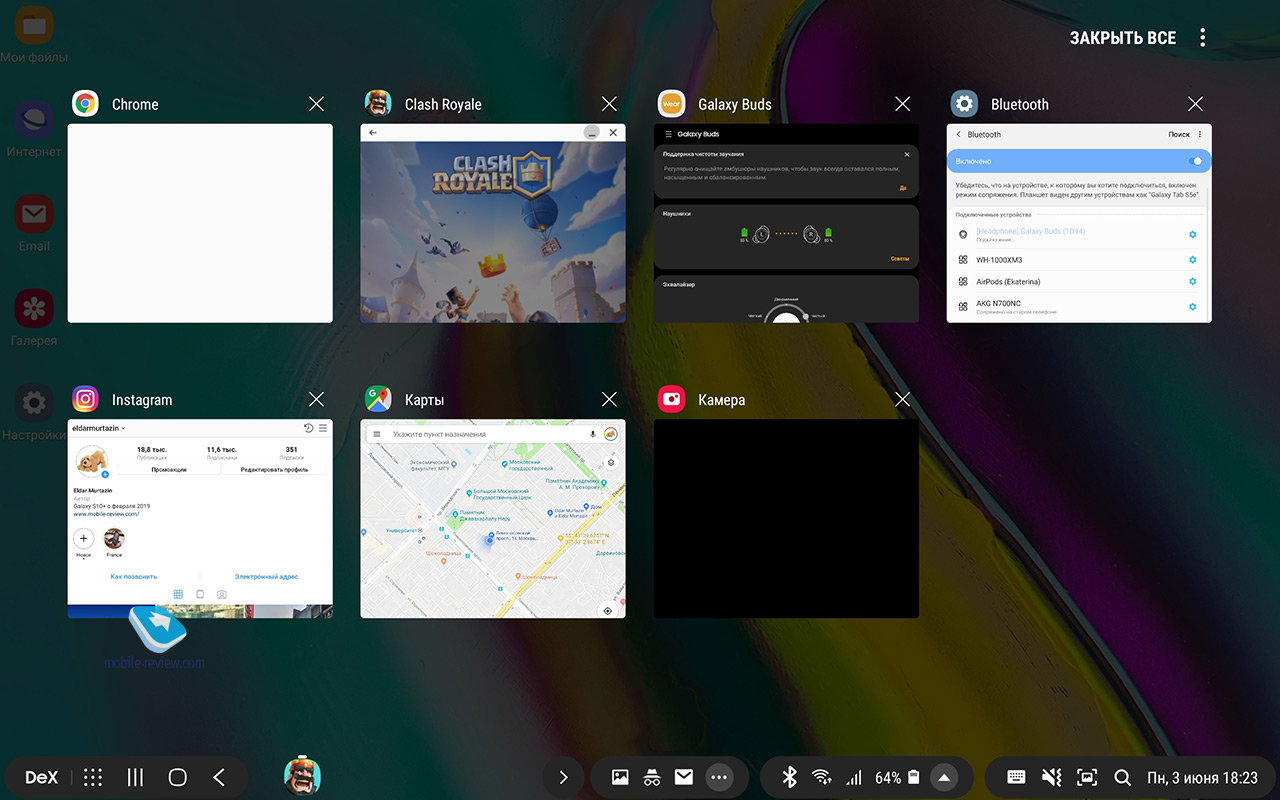1280x800 pixels.
Task: Open Email desktop icon
Action: (34, 223)
